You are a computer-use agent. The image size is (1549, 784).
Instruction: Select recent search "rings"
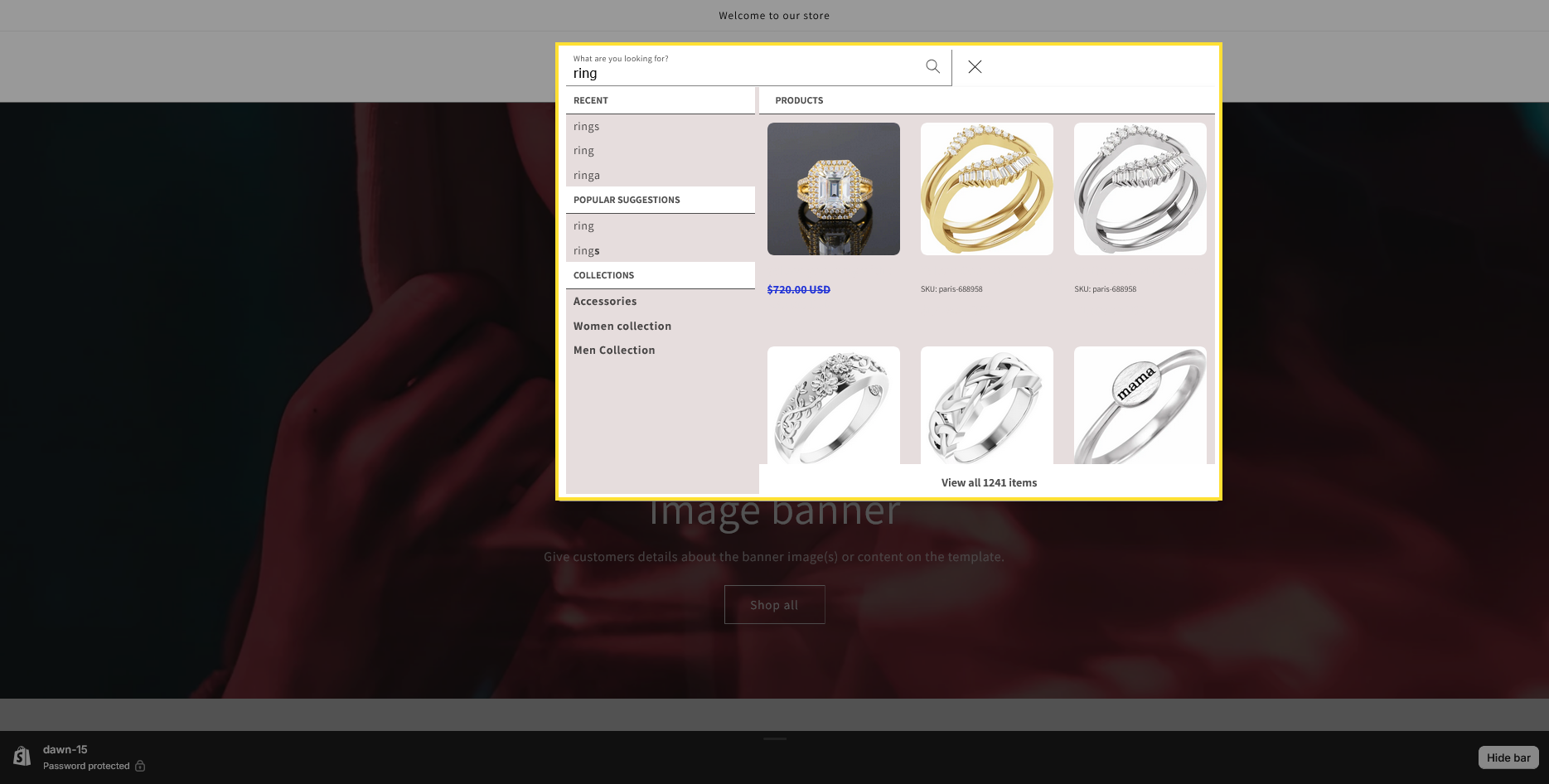pyautogui.click(x=586, y=127)
